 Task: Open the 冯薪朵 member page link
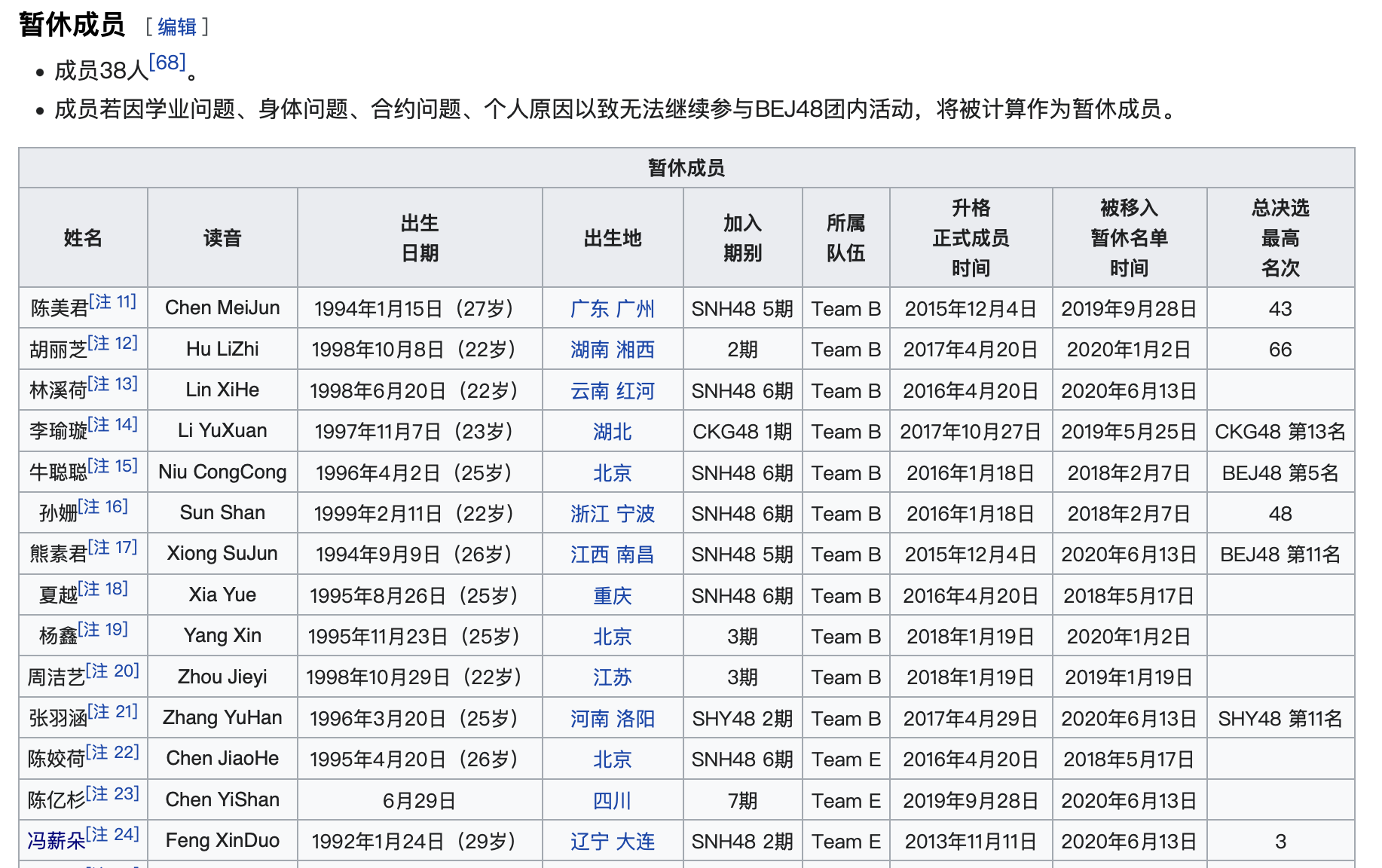[57, 841]
